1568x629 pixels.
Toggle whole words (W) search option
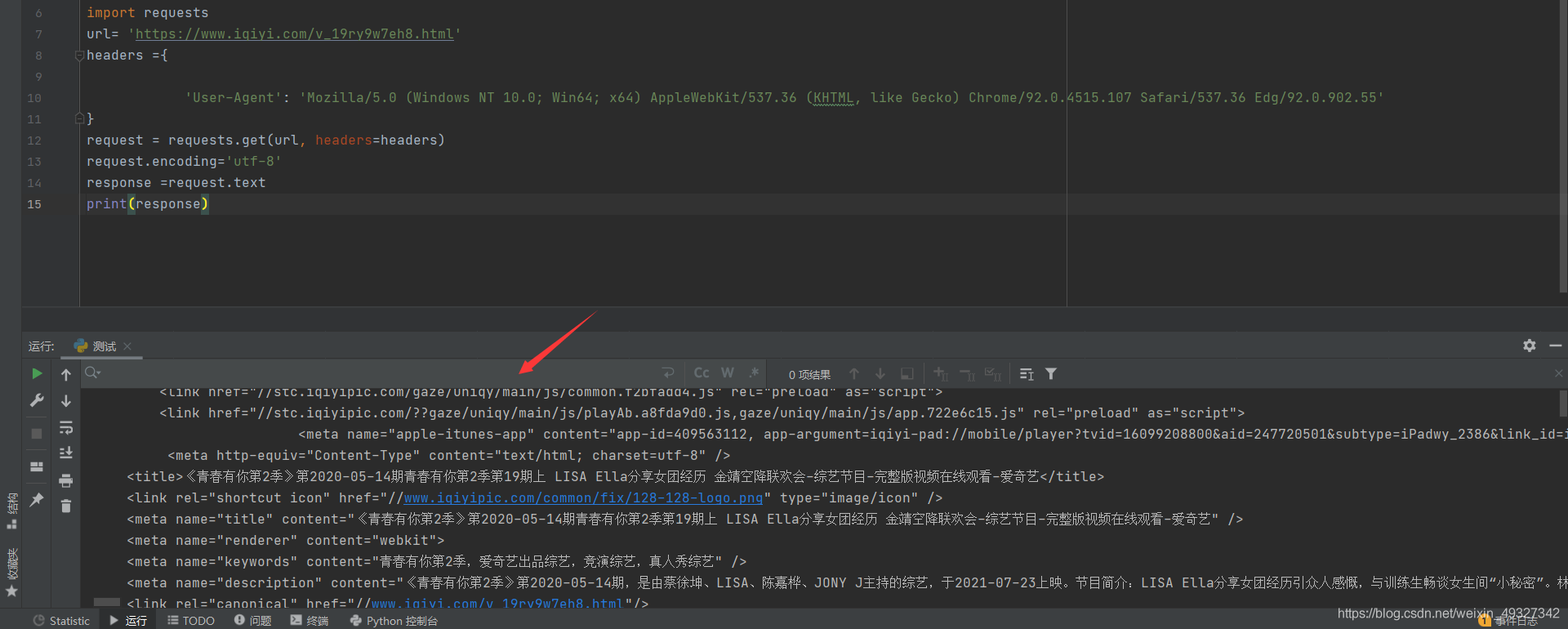[727, 373]
